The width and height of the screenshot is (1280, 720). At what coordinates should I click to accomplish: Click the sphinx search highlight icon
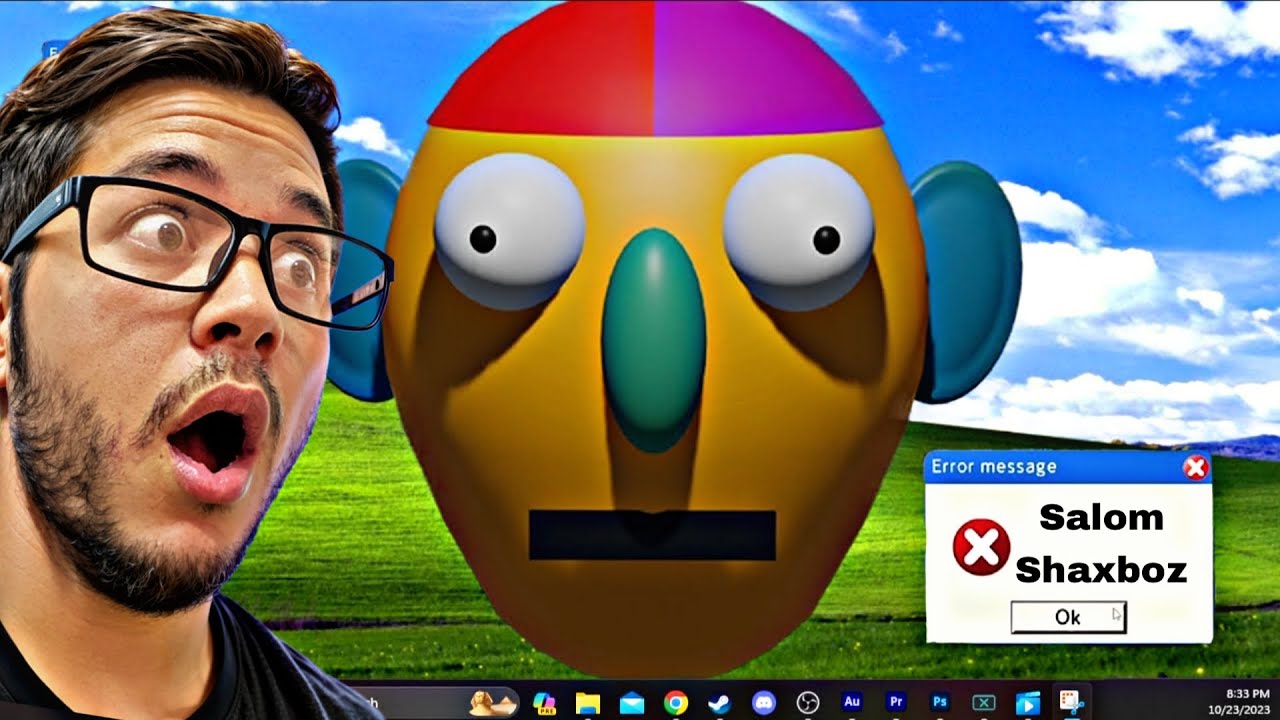coord(494,702)
